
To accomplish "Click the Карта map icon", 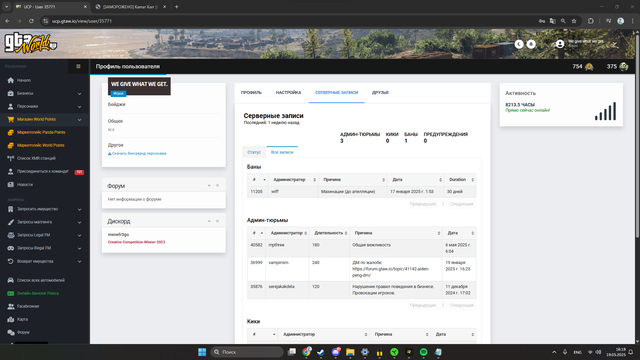I will [11, 319].
